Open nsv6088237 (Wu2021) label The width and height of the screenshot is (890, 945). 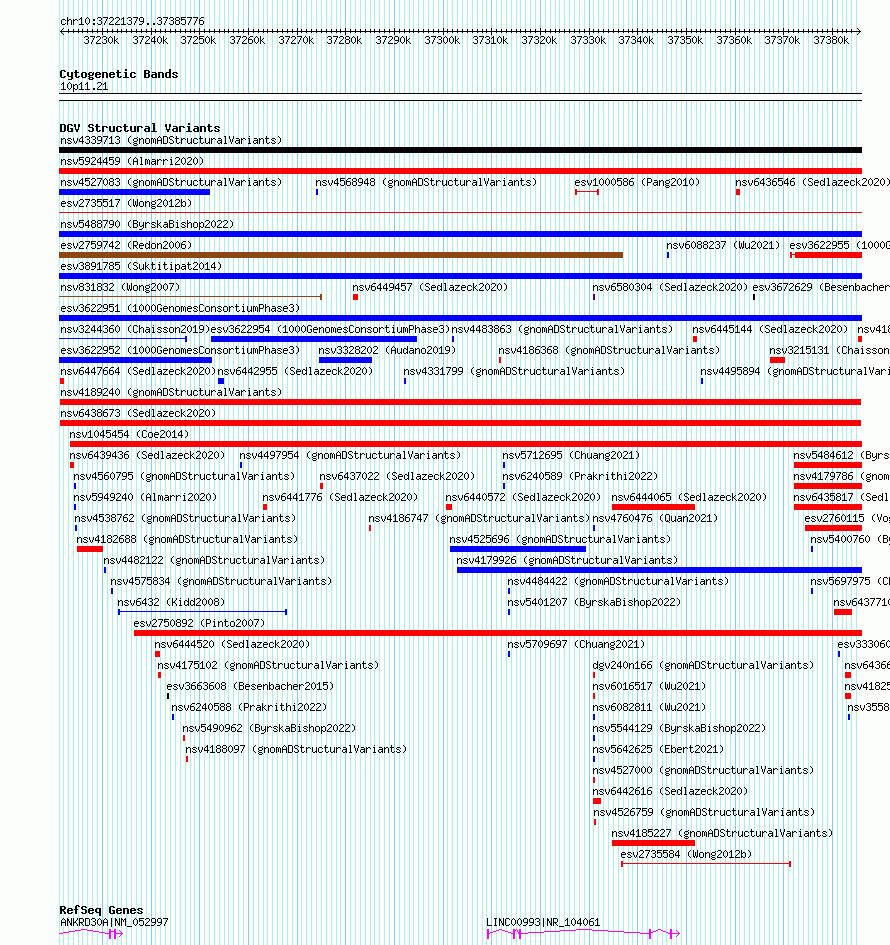click(722, 245)
